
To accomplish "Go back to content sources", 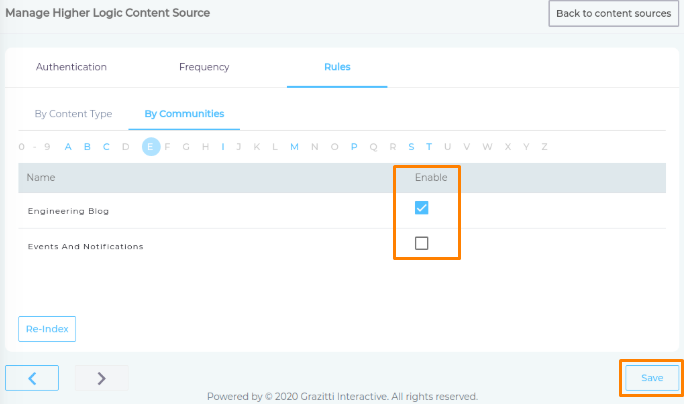I will click(613, 14).
